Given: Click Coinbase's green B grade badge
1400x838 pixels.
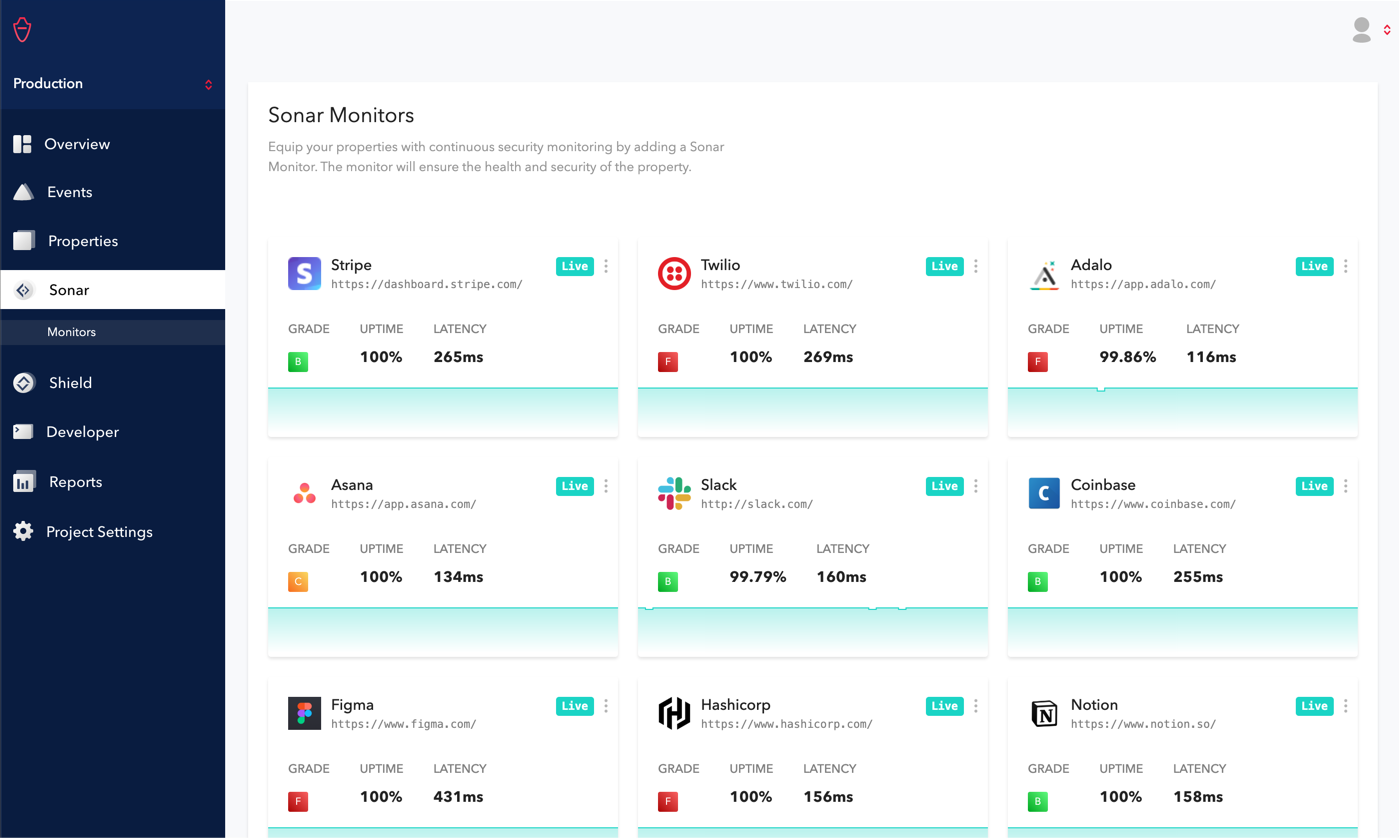Looking at the screenshot, I should [1038, 582].
